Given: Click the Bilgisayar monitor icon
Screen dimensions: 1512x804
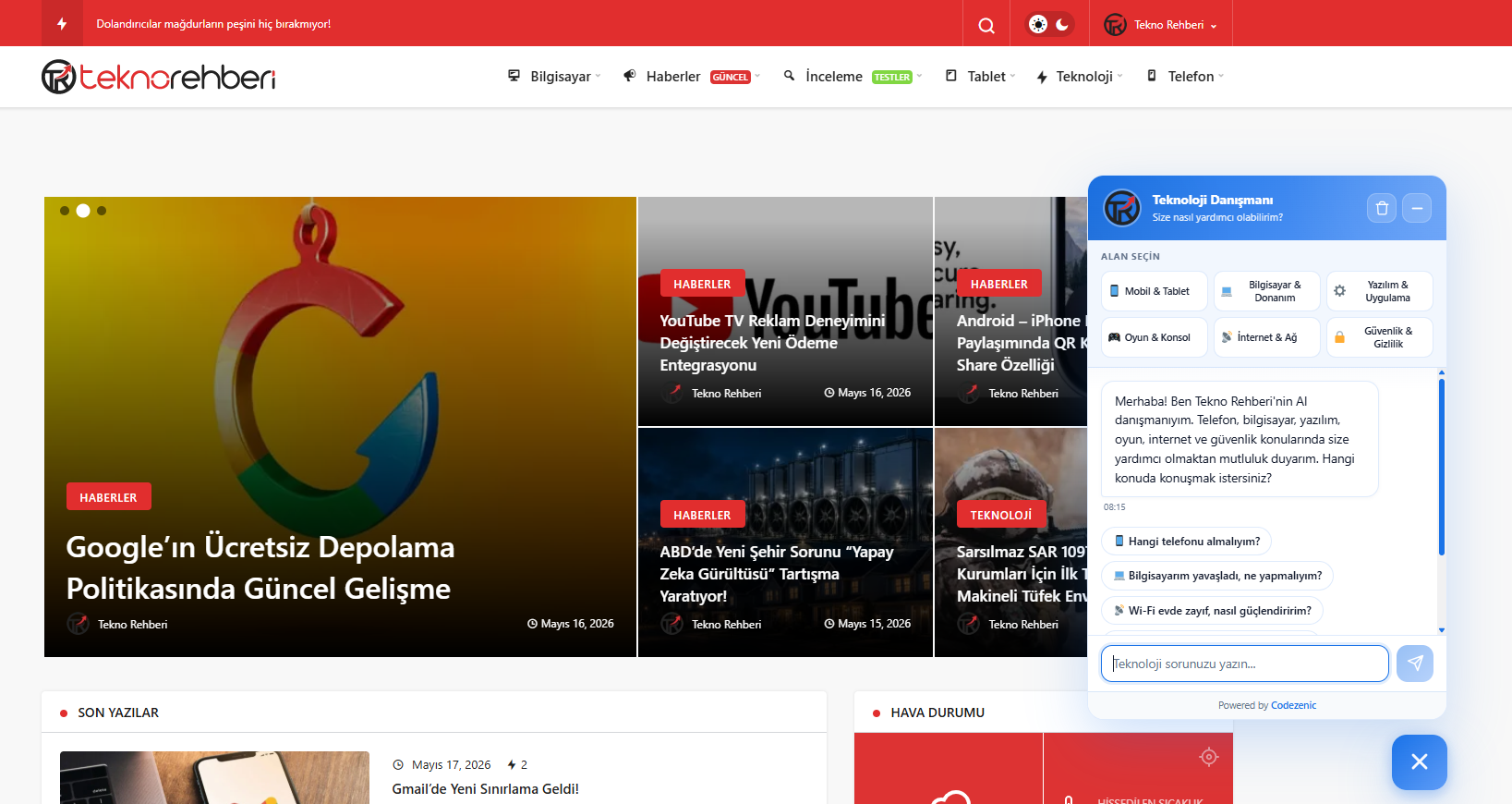Looking at the screenshot, I should (x=514, y=76).
